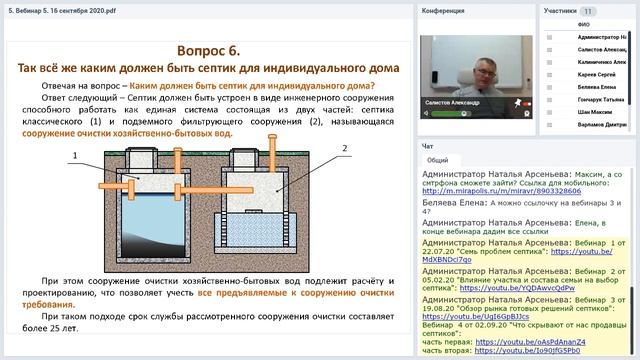
Task: Click the Вопрос 6. slide heading
Action: pyautogui.click(x=209, y=51)
